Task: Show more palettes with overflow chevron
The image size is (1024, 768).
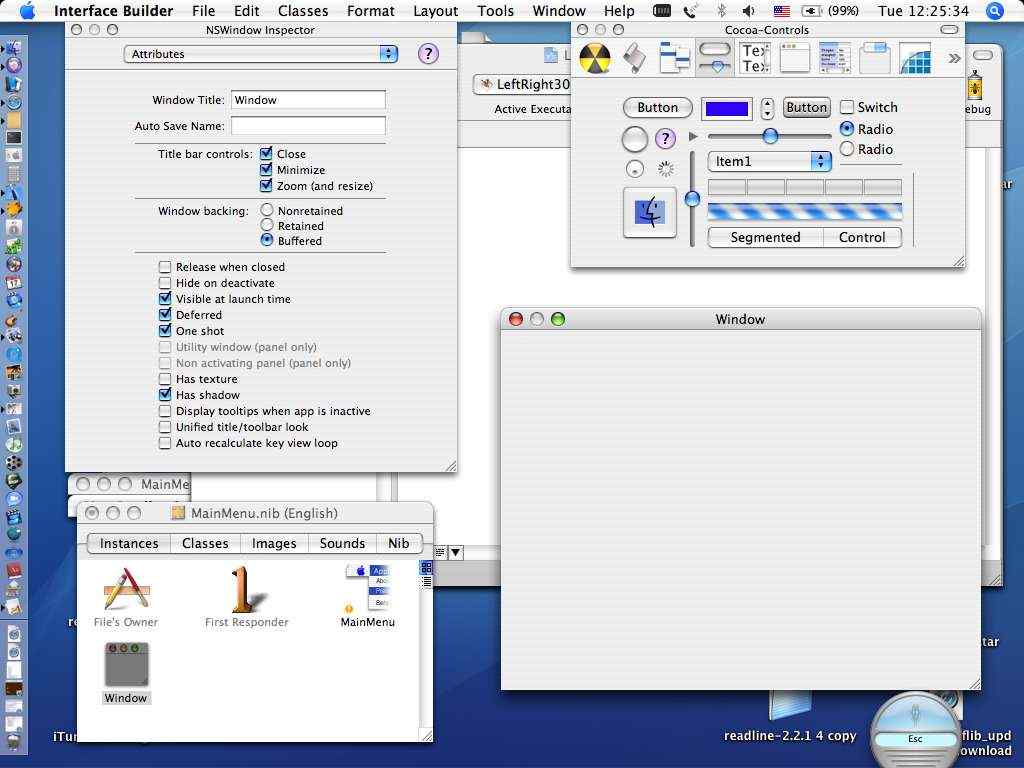Action: pyautogui.click(x=954, y=58)
